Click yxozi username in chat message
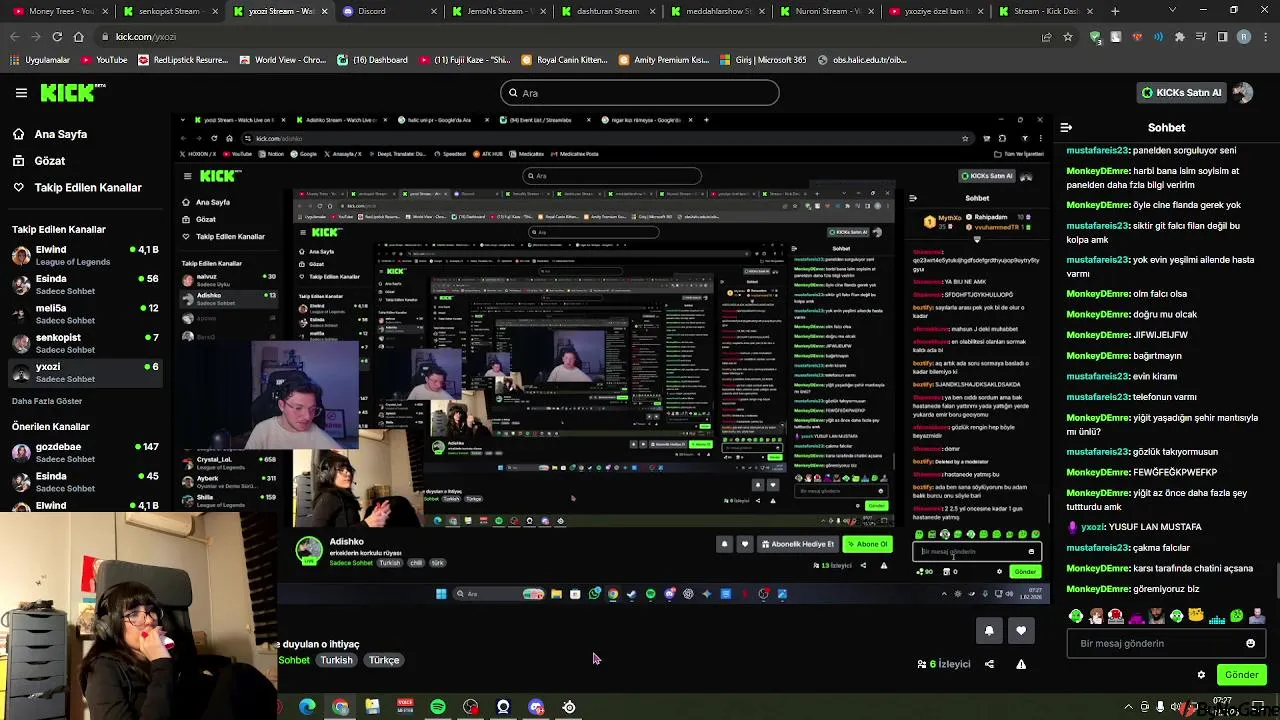The image size is (1280, 720). pyautogui.click(x=1093, y=527)
